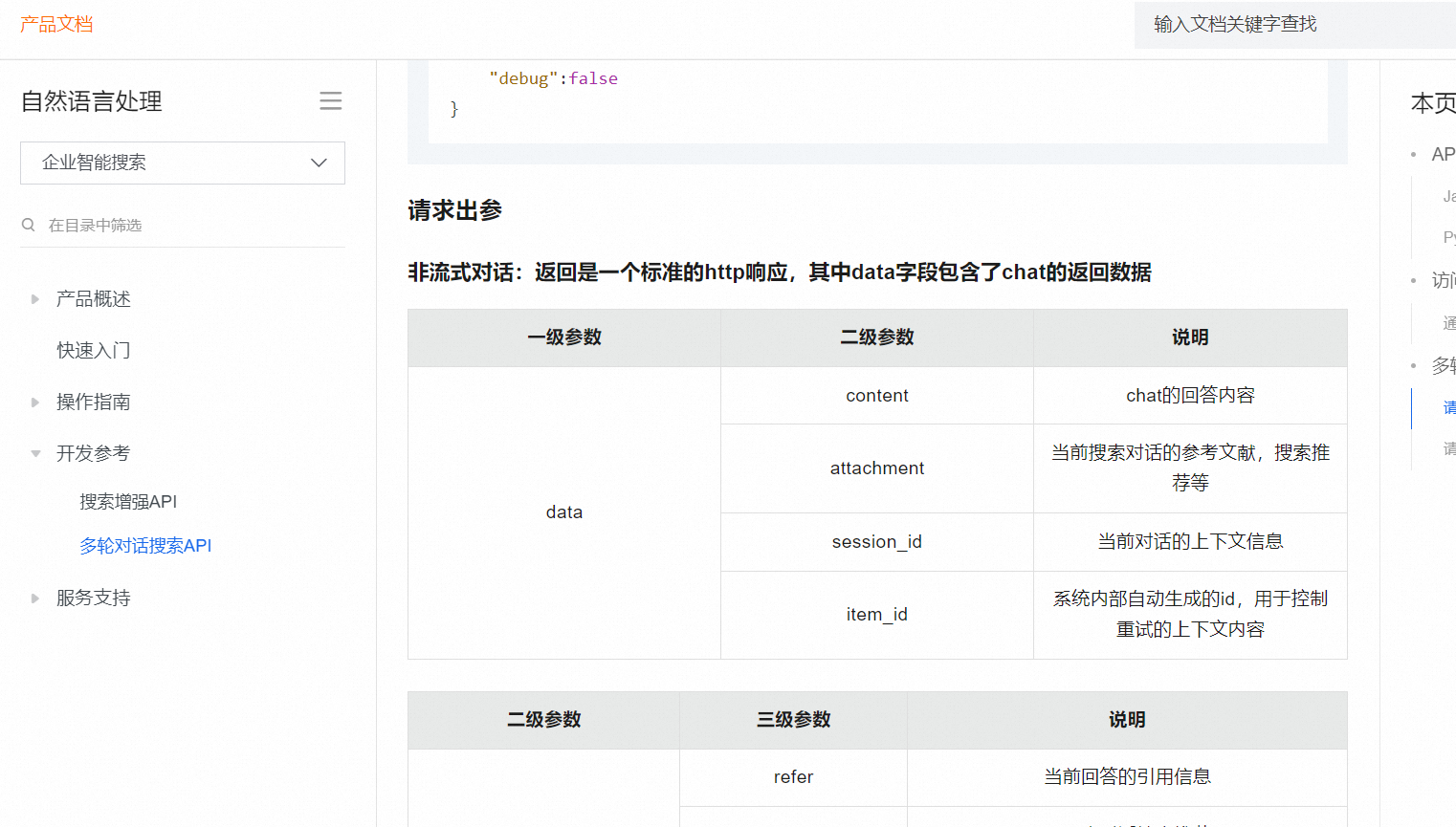This screenshot has width=1456, height=827.
Task: Click the 一级参数 column header
Action: click(x=564, y=337)
